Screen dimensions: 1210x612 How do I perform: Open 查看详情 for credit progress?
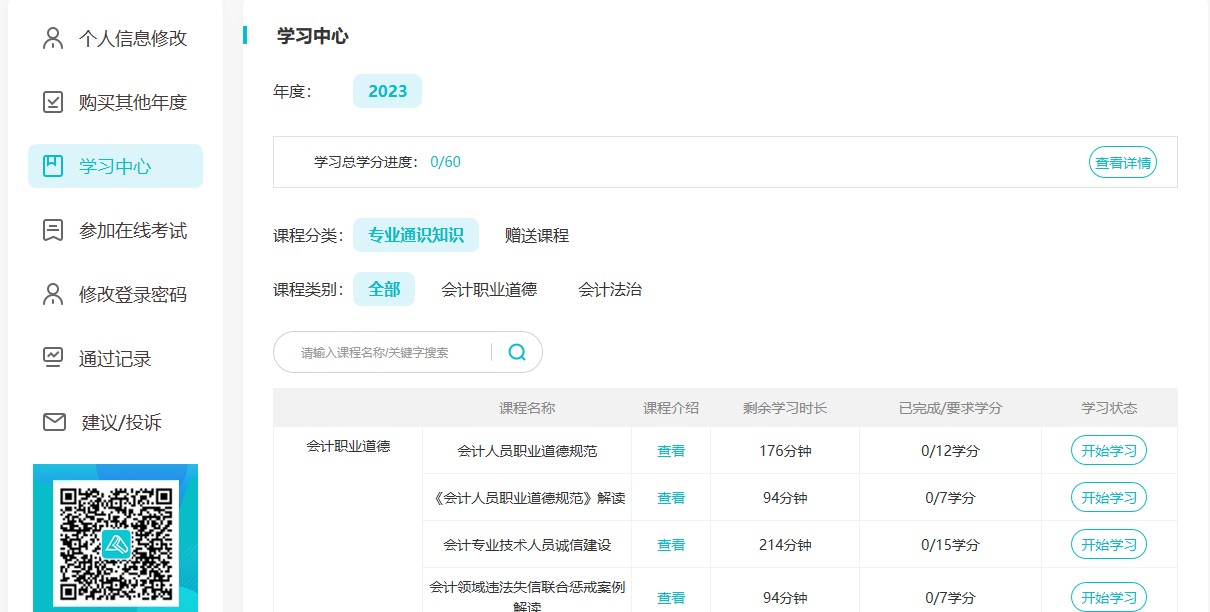tap(1122, 162)
